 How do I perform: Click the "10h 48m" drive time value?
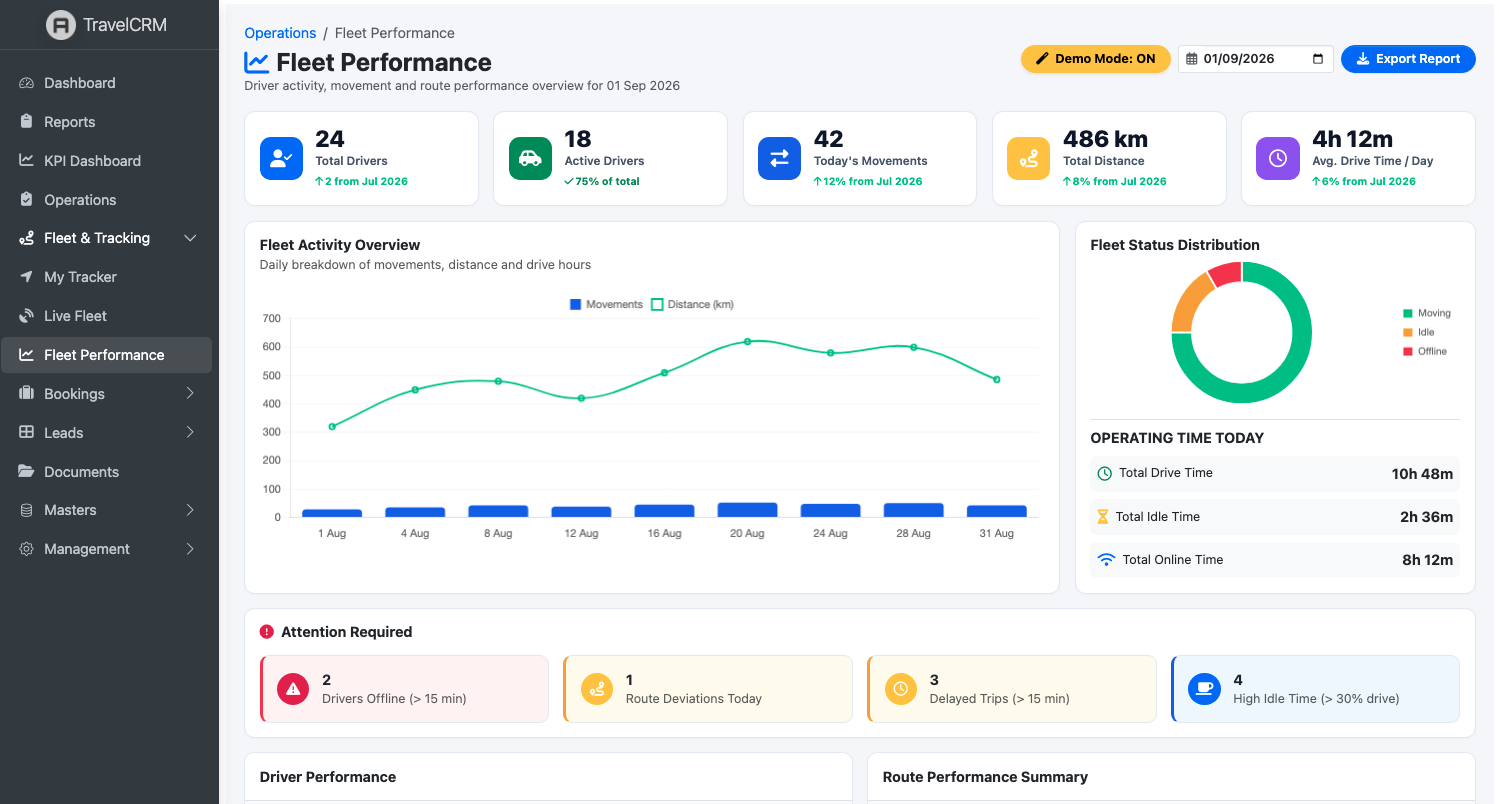(1422, 474)
